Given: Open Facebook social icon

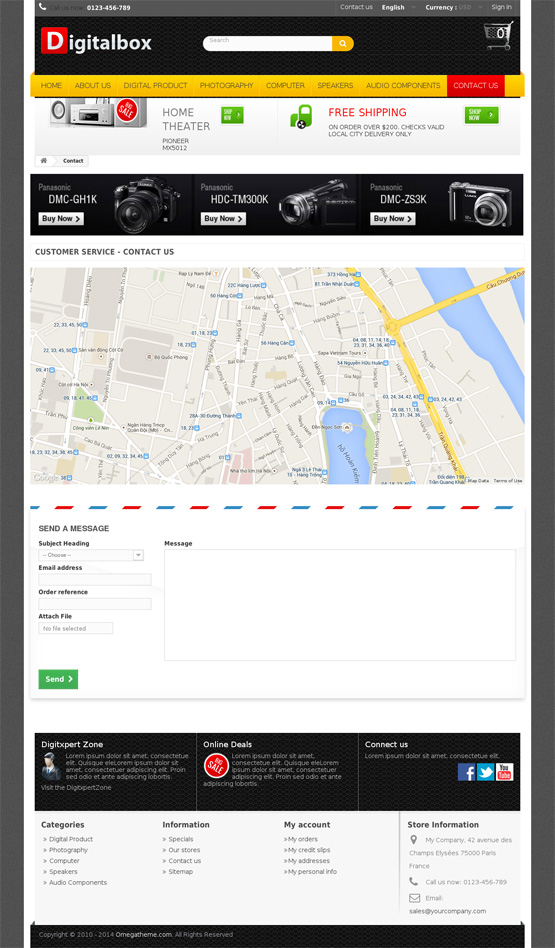Looking at the screenshot, I should [x=466, y=772].
